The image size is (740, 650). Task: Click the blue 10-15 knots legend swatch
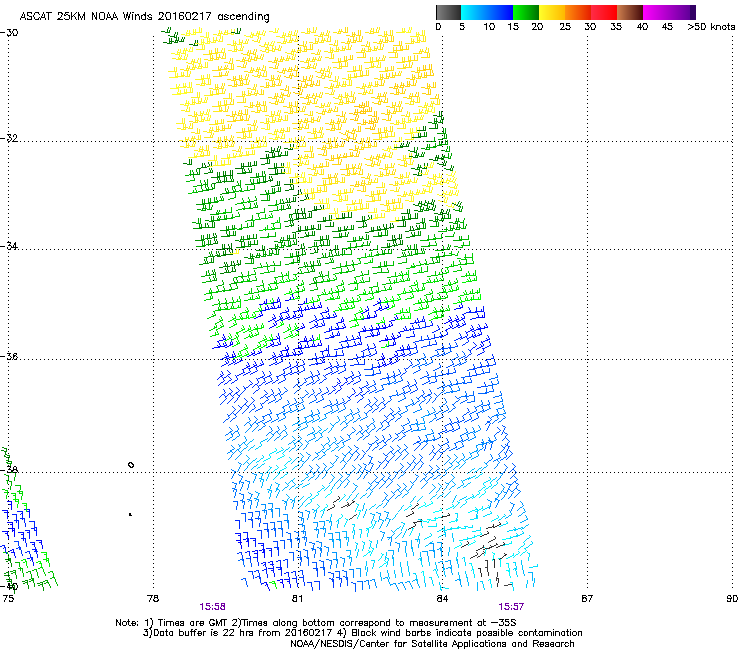click(499, 12)
